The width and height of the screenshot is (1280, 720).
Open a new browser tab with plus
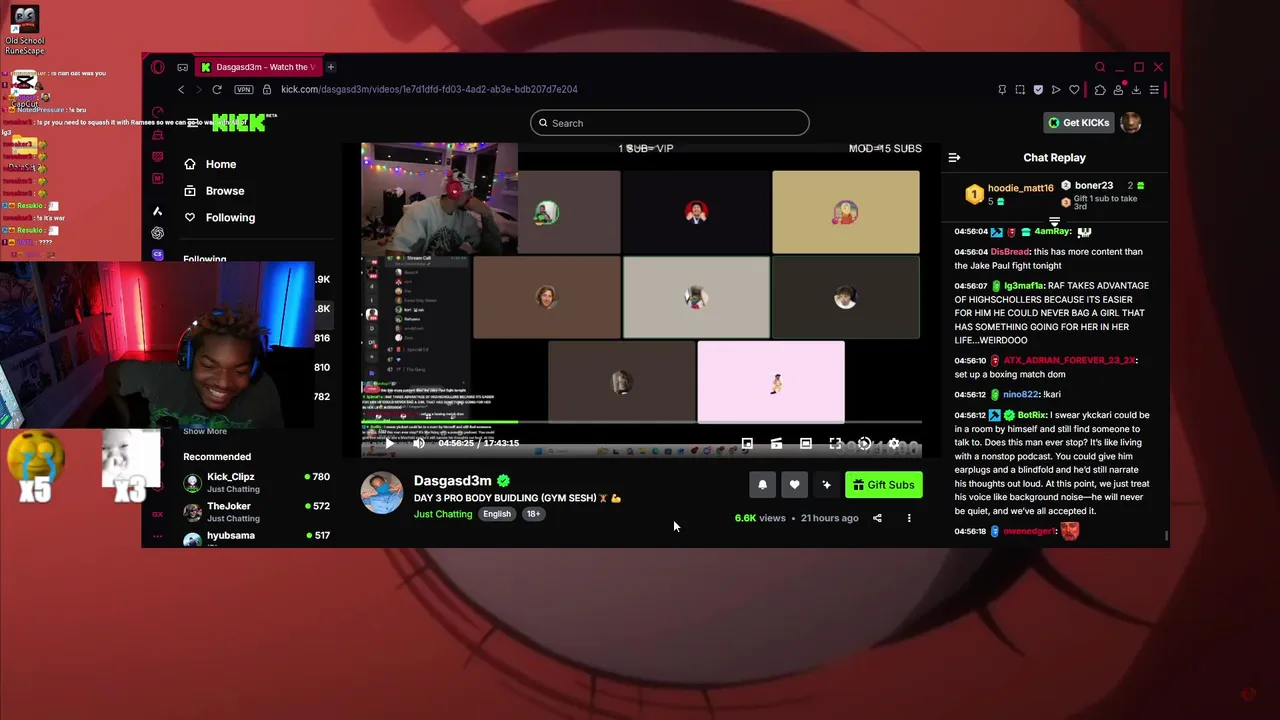[x=330, y=67]
